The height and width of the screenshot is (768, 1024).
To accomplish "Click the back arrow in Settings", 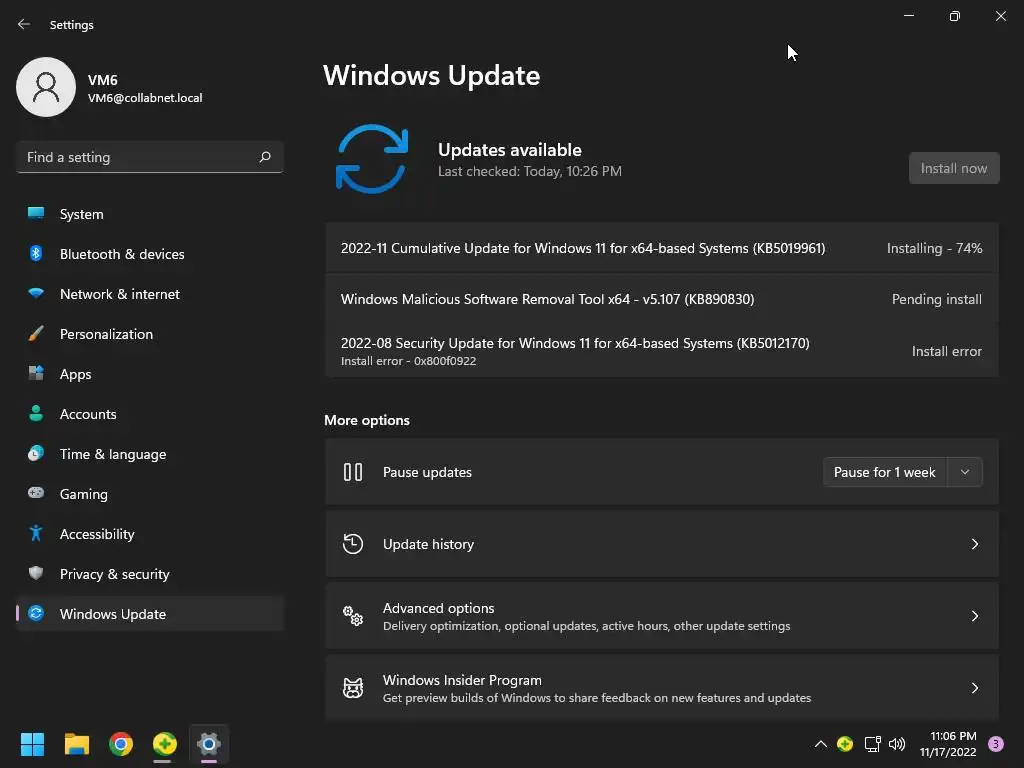I will pyautogui.click(x=24, y=24).
